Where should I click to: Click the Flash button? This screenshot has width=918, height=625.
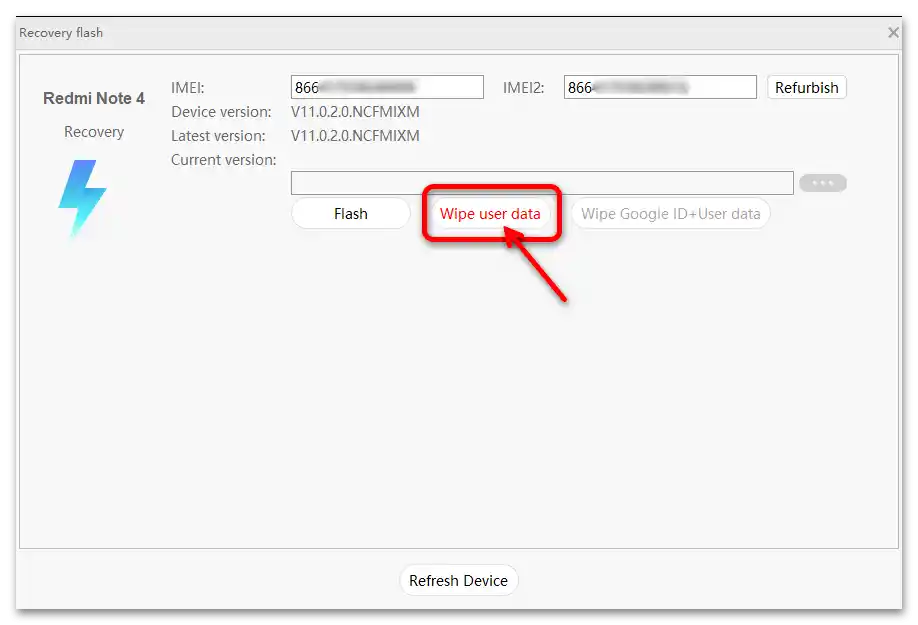point(351,214)
